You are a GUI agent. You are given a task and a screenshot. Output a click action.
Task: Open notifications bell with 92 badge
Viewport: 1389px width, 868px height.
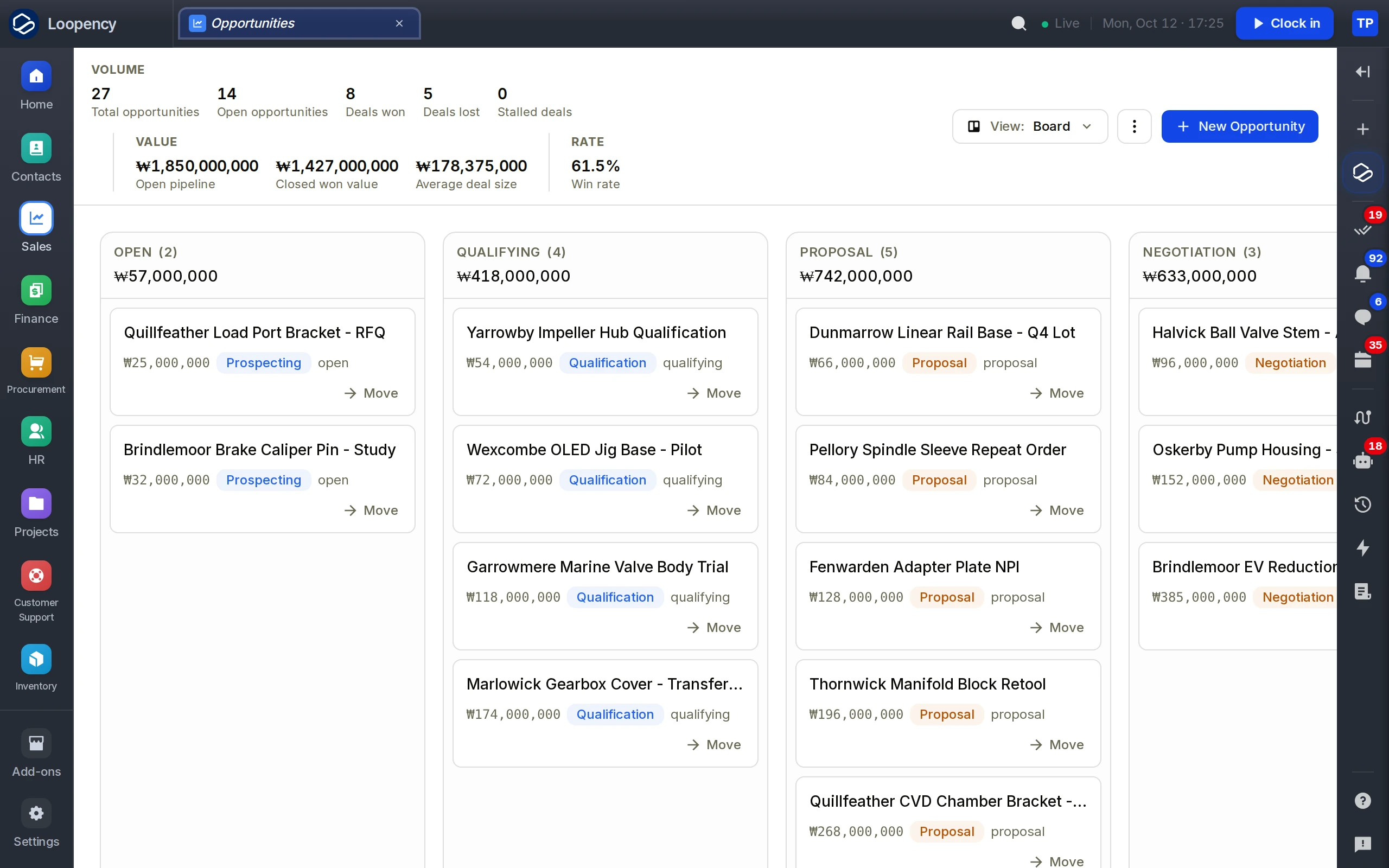(x=1362, y=273)
